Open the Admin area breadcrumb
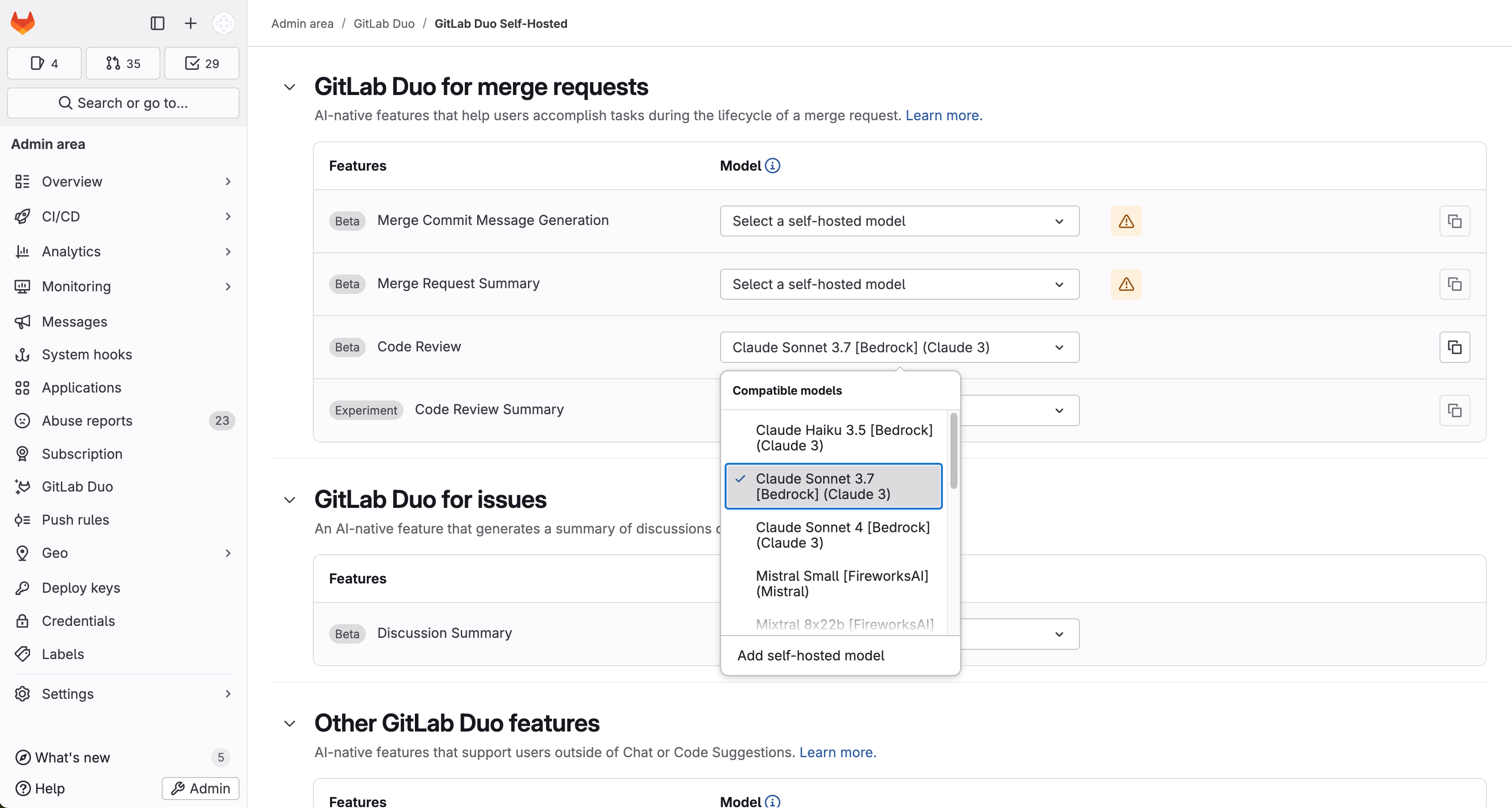 click(302, 23)
